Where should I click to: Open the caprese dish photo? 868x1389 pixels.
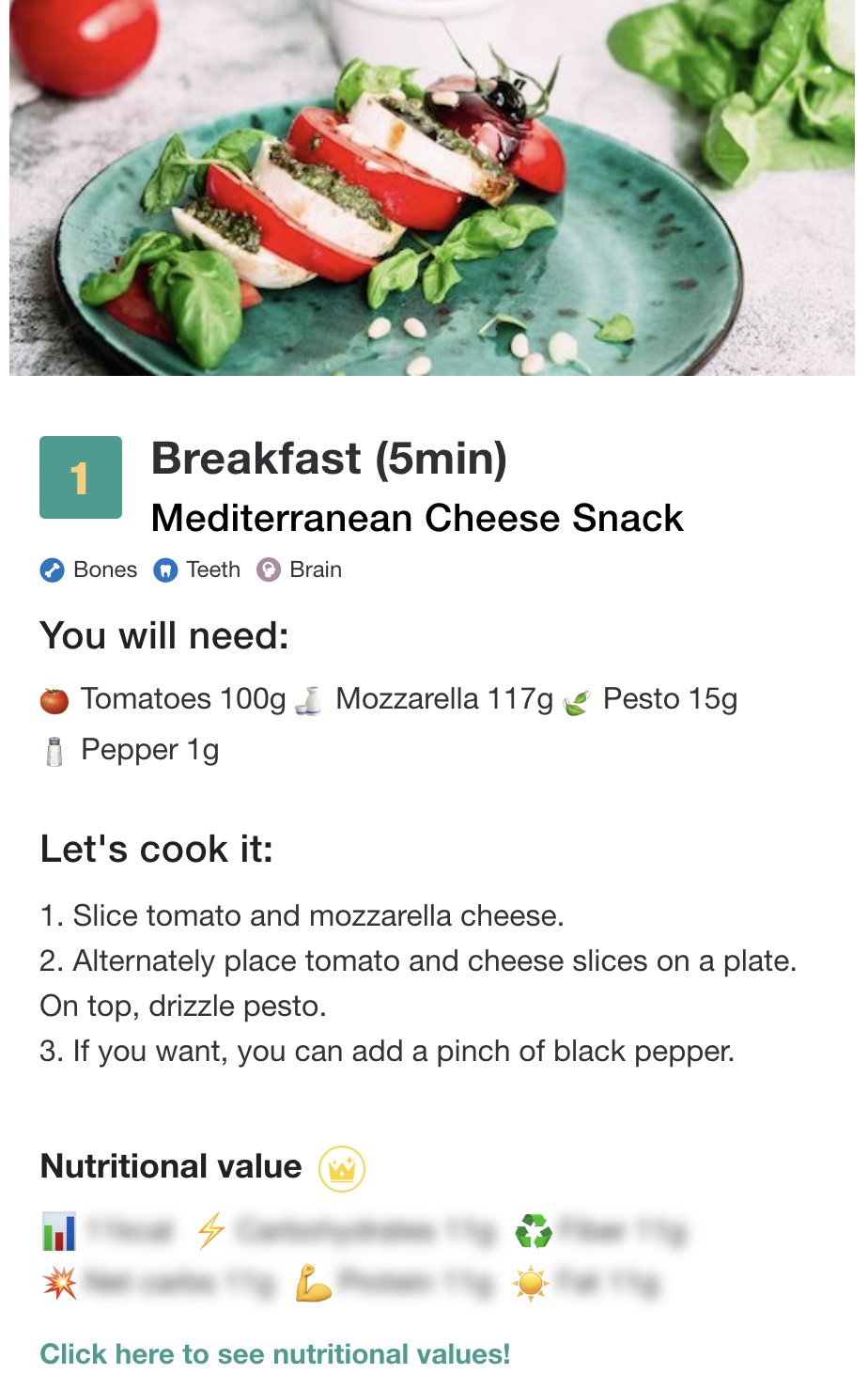coord(432,188)
